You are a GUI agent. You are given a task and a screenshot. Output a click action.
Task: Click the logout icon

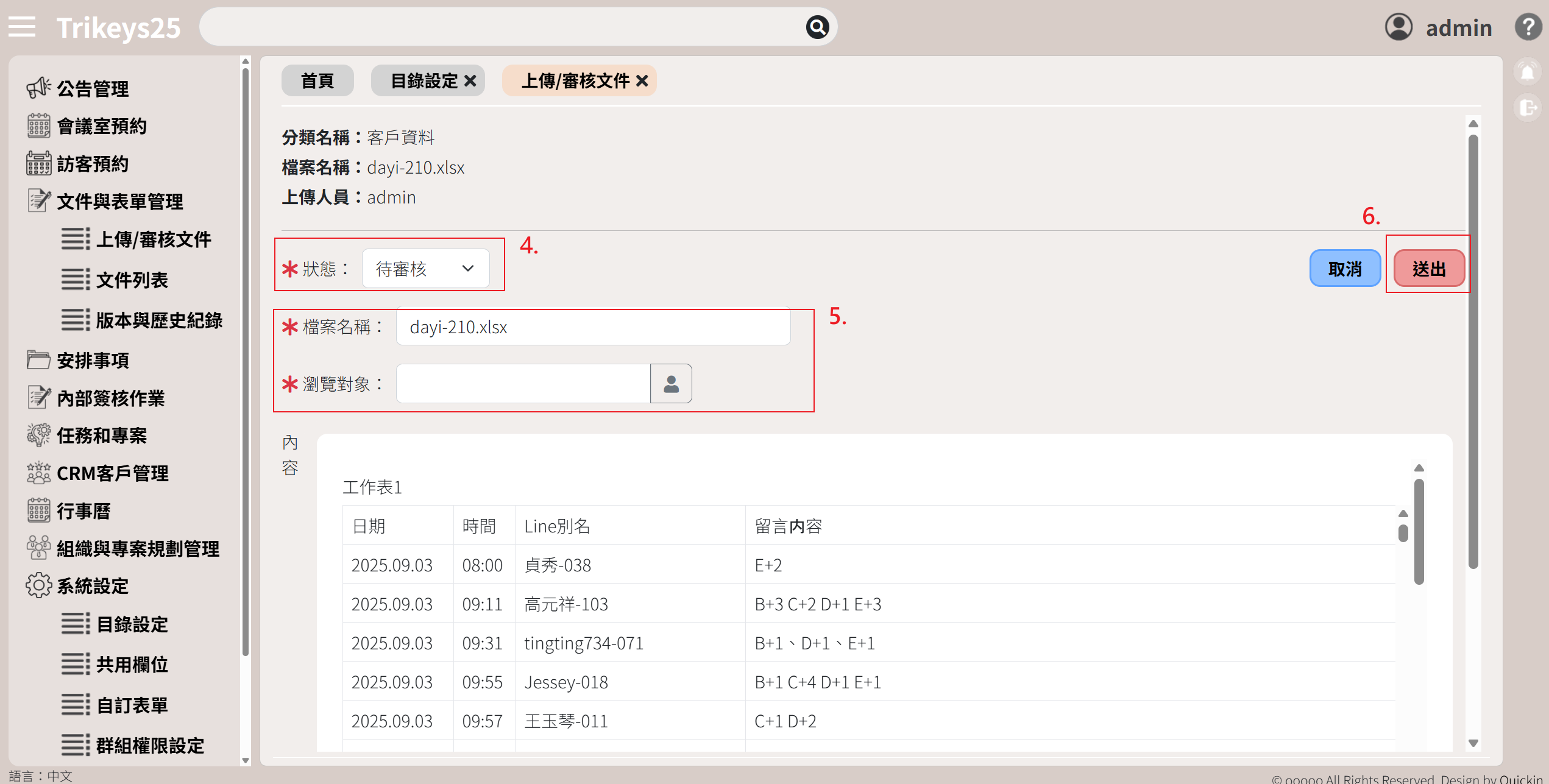click(x=1527, y=108)
